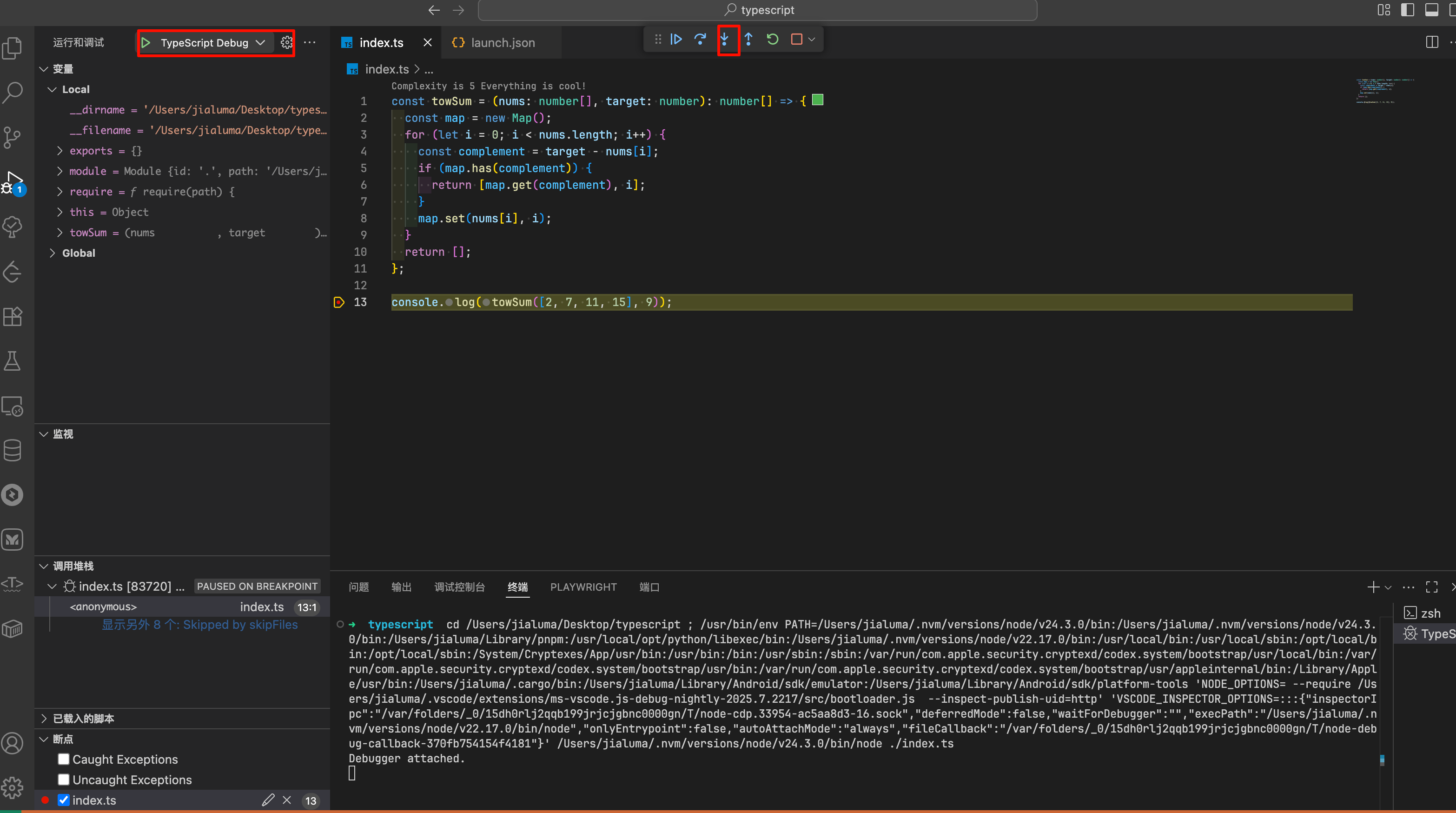
Task: Uncheck the index.ts breakpoint checkbox
Action: (x=64, y=800)
